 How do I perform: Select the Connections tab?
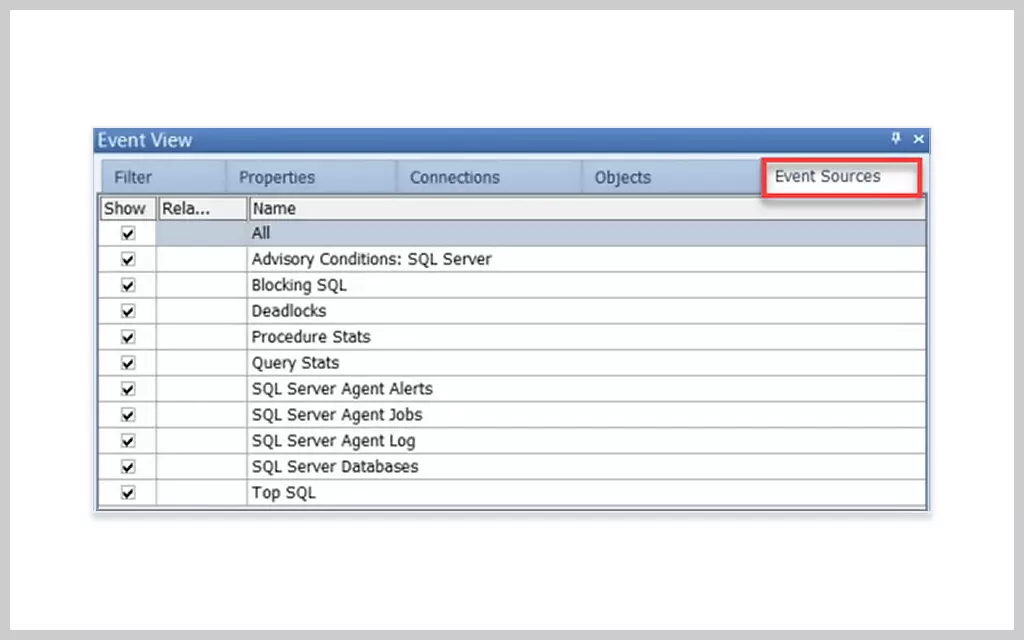454,176
